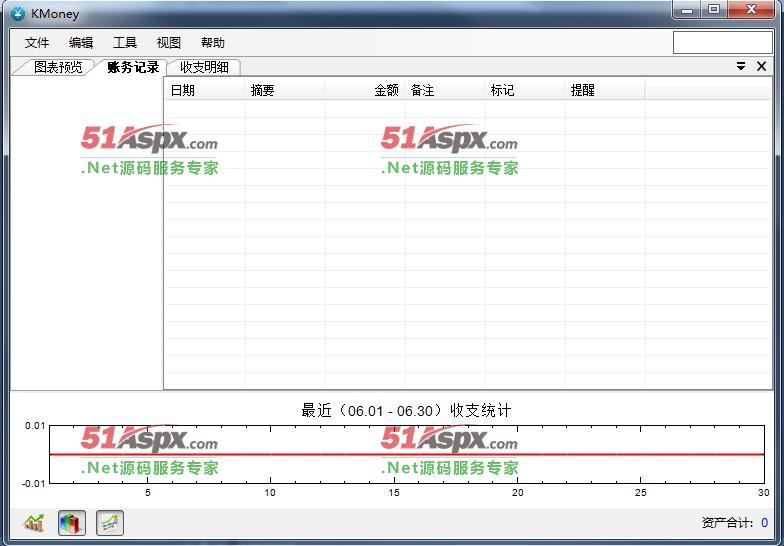Click the multi-line graph icon button

[110, 523]
